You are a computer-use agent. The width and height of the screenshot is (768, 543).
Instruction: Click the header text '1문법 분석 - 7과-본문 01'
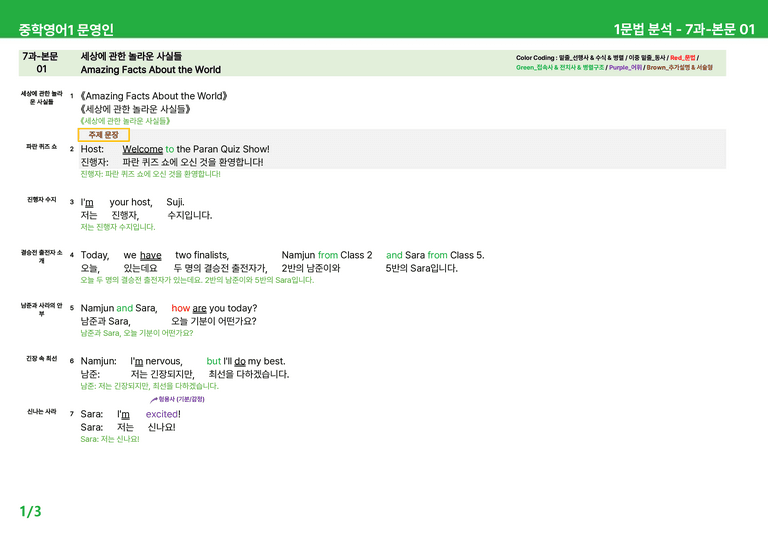pos(684,29)
